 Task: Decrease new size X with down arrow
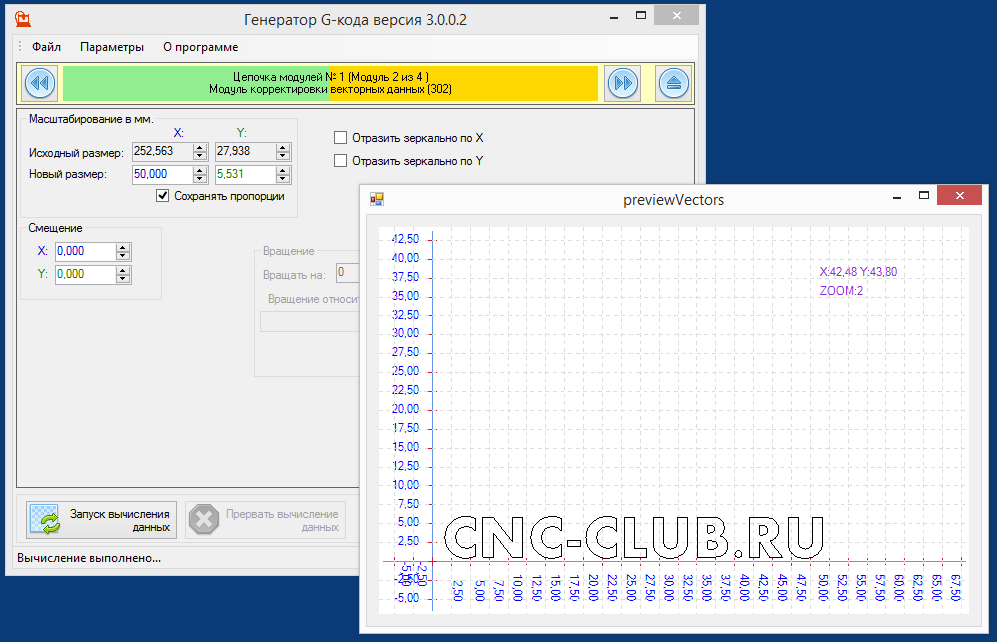click(200, 179)
